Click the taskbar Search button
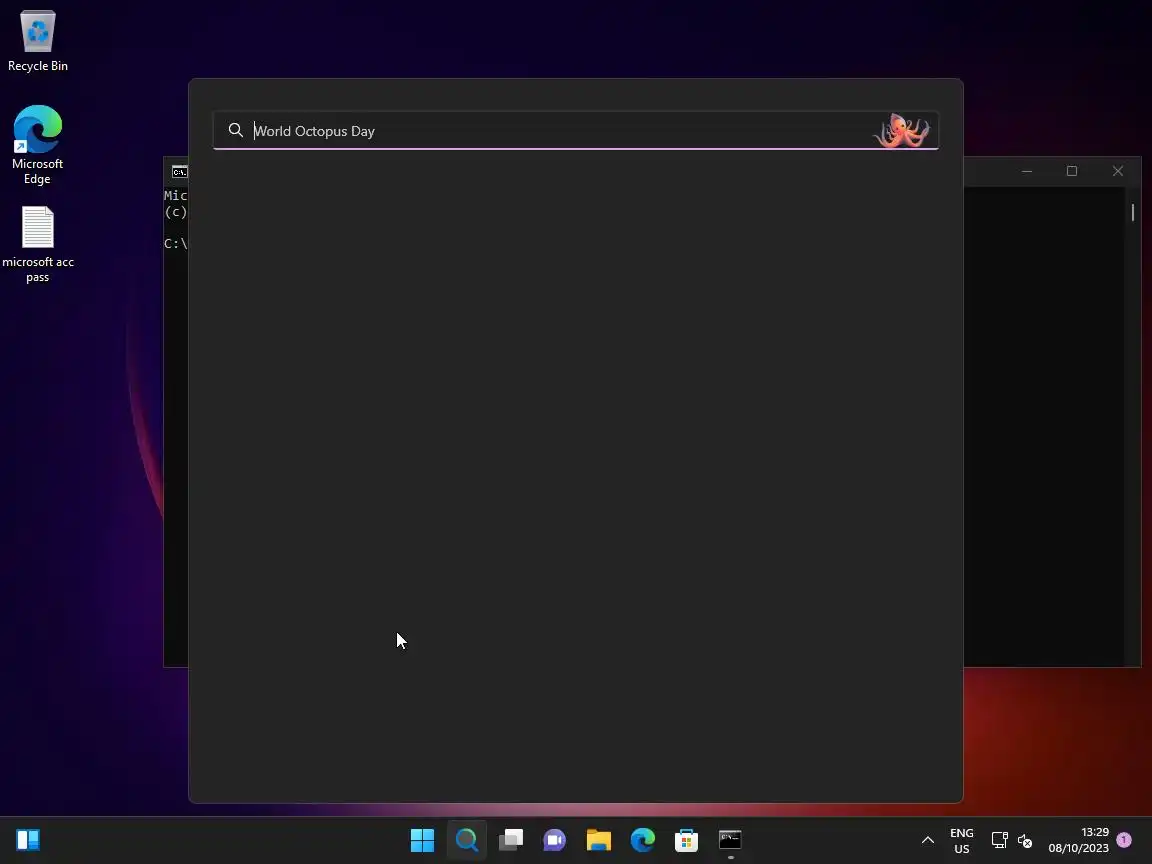 click(467, 840)
